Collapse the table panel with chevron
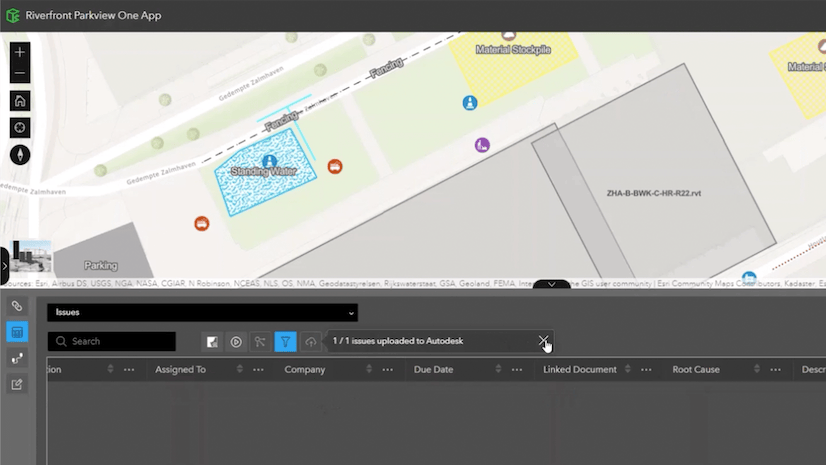This screenshot has height=465, width=826. pos(552,284)
